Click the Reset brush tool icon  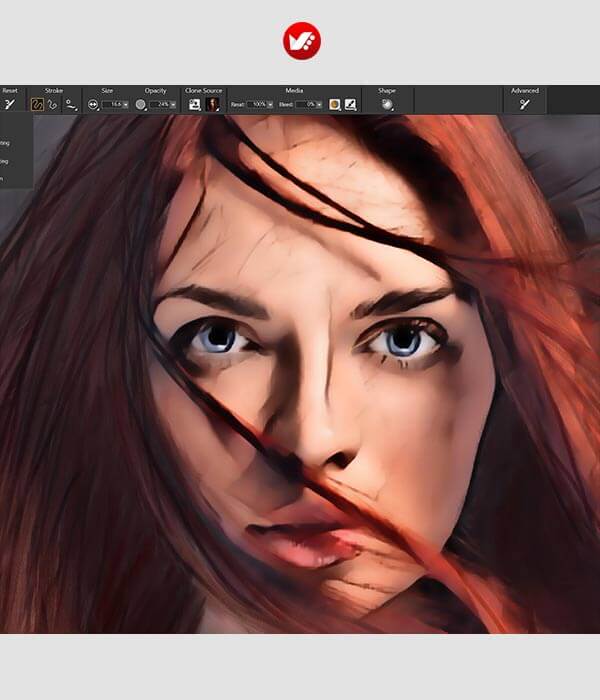pyautogui.click(x=9, y=104)
